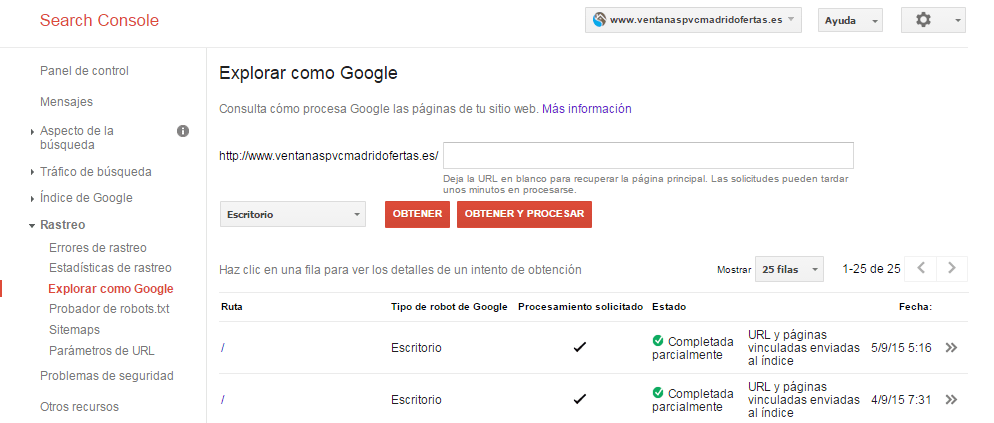
Task: Go to next page of results arrow
Action: click(952, 268)
